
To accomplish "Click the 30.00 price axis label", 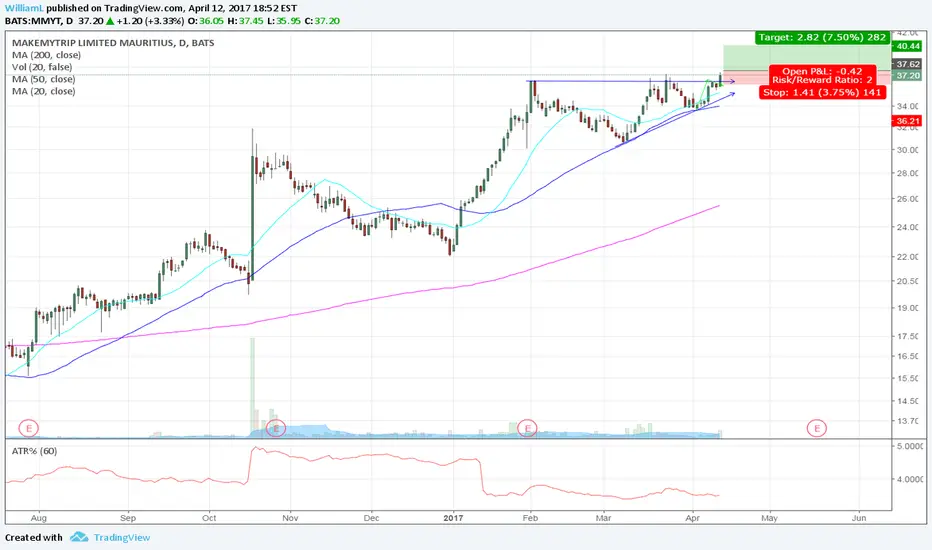I will point(908,150).
